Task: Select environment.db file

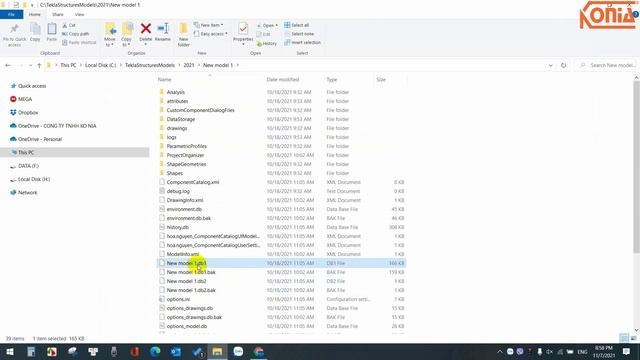Action: pos(184,209)
